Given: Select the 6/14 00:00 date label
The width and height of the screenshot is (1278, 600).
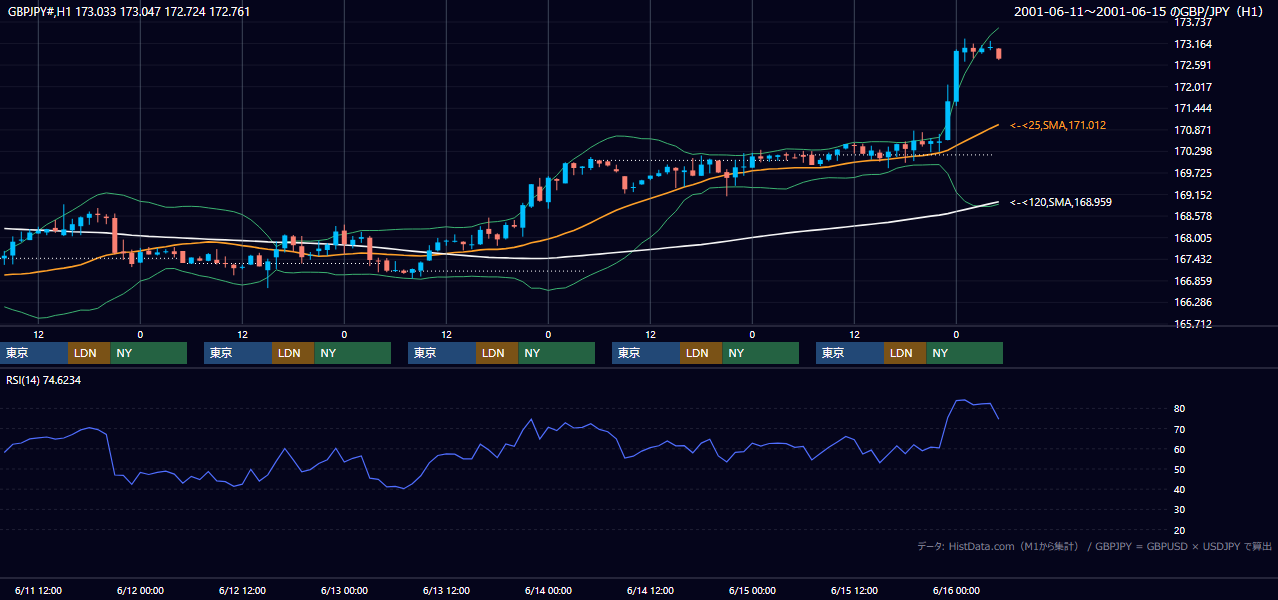Looking at the screenshot, I should pos(548,590).
